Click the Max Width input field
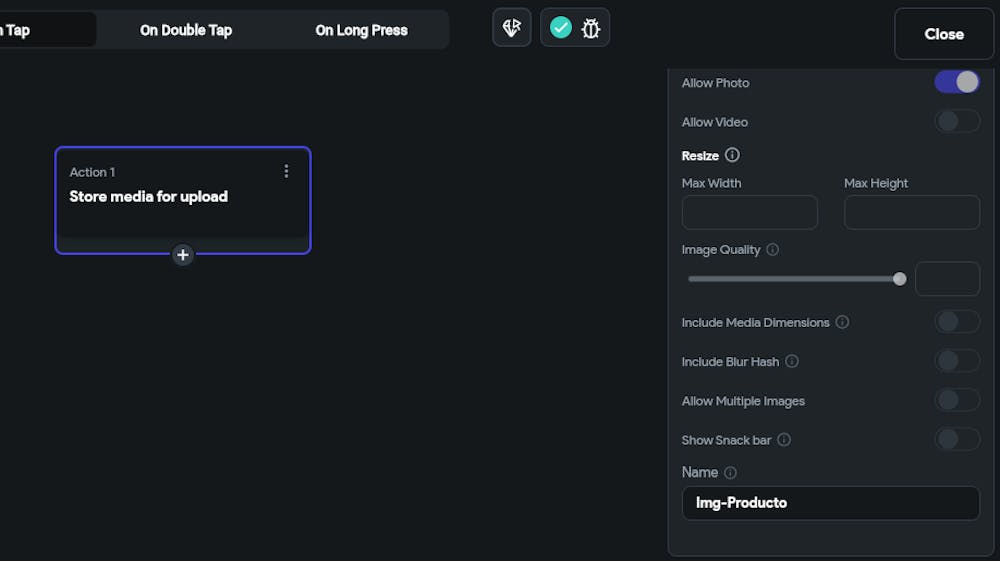1000x561 pixels. point(749,213)
